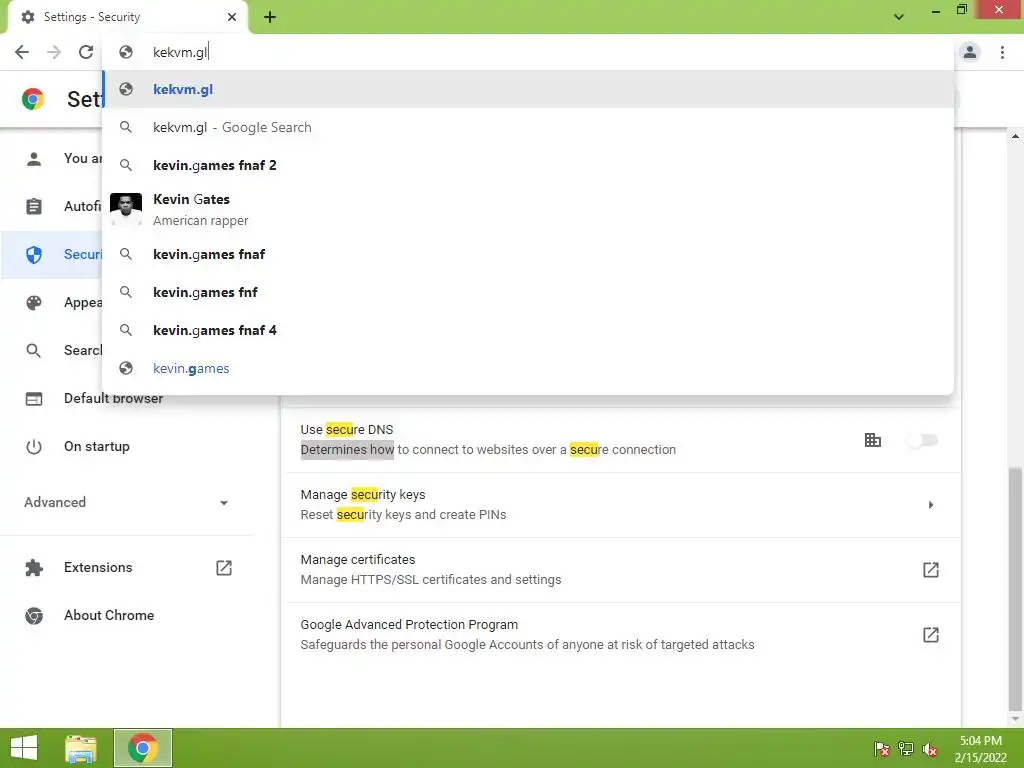Click tab search chevron in title bar
Screen dimensions: 1024x768
tap(899, 17)
